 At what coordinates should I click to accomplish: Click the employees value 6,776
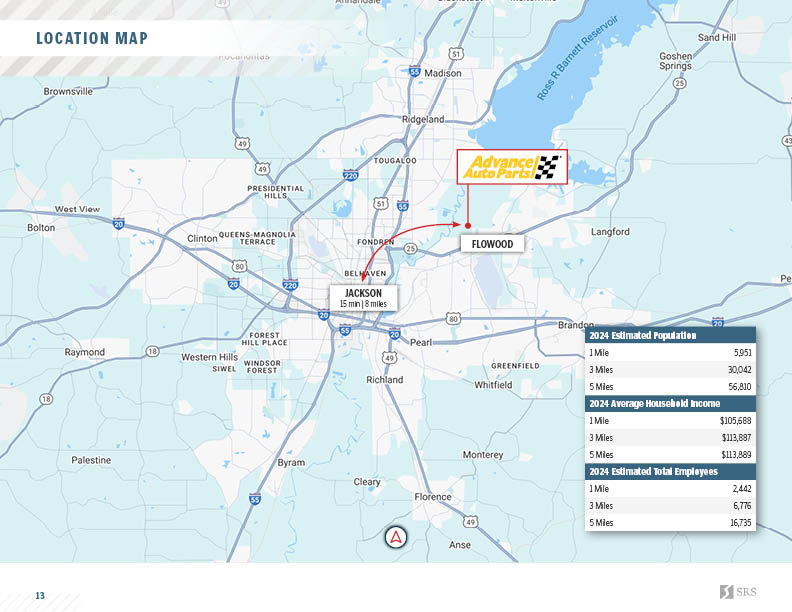point(742,505)
